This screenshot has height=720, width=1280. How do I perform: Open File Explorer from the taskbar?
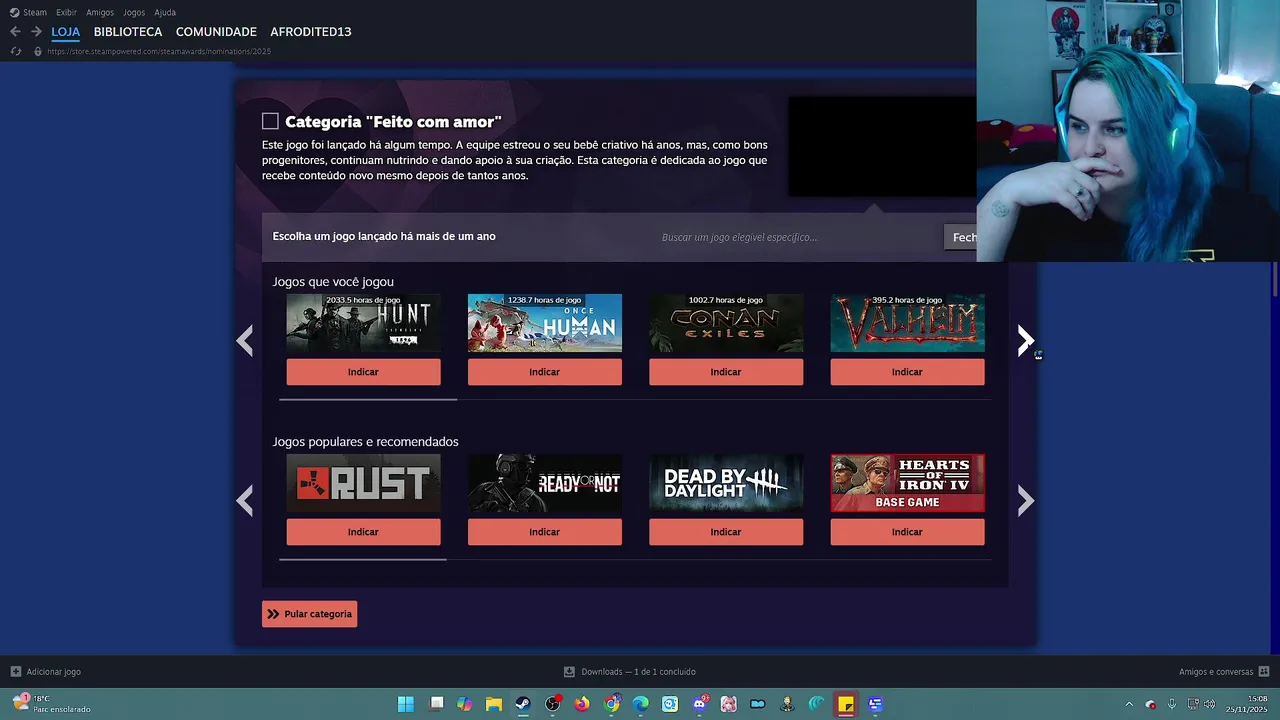pos(494,704)
